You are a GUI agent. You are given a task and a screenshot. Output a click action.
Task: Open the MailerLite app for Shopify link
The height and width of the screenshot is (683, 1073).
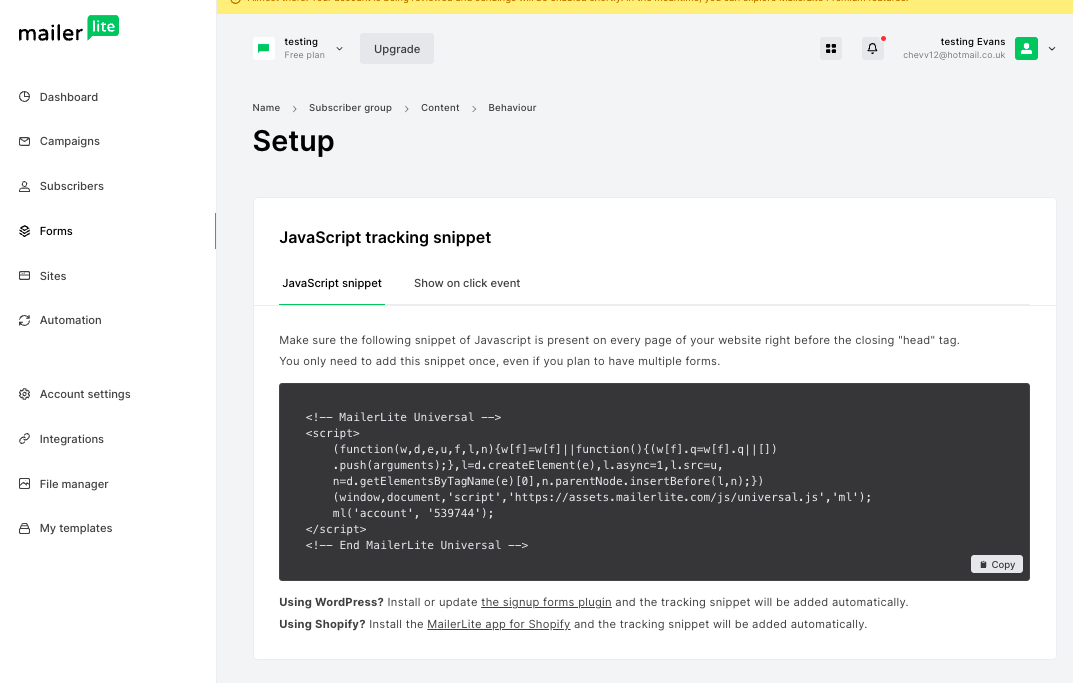(x=498, y=624)
